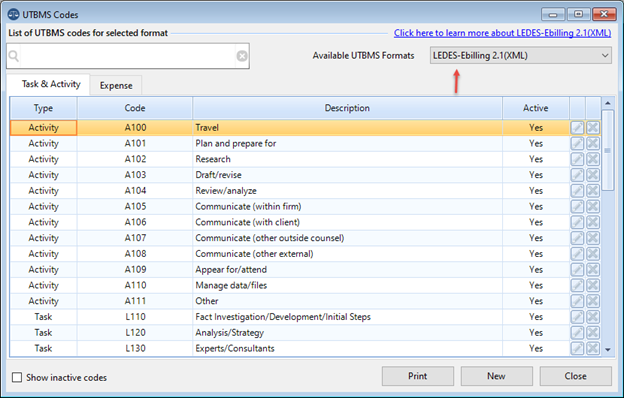Select the Appear for/attend description cell
624x398 pixels.
[347, 269]
